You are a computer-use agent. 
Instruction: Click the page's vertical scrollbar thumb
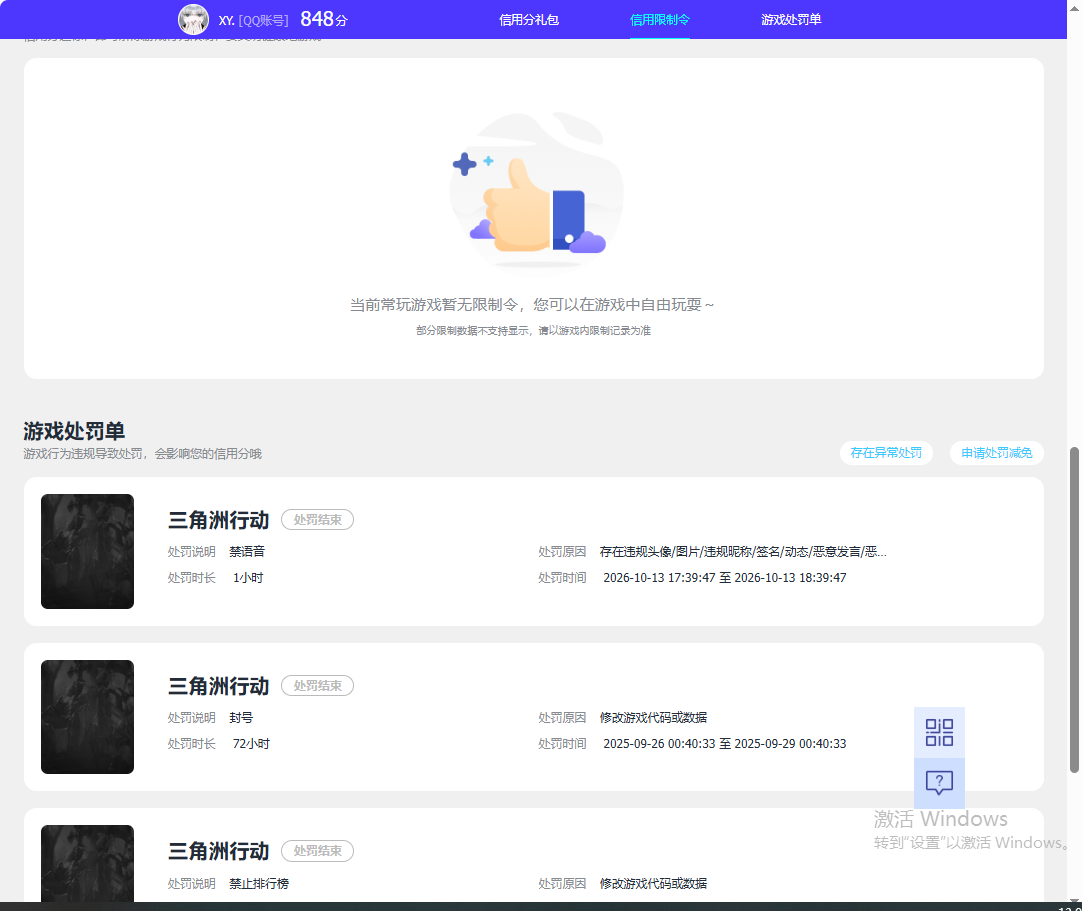pyautogui.click(x=1074, y=610)
